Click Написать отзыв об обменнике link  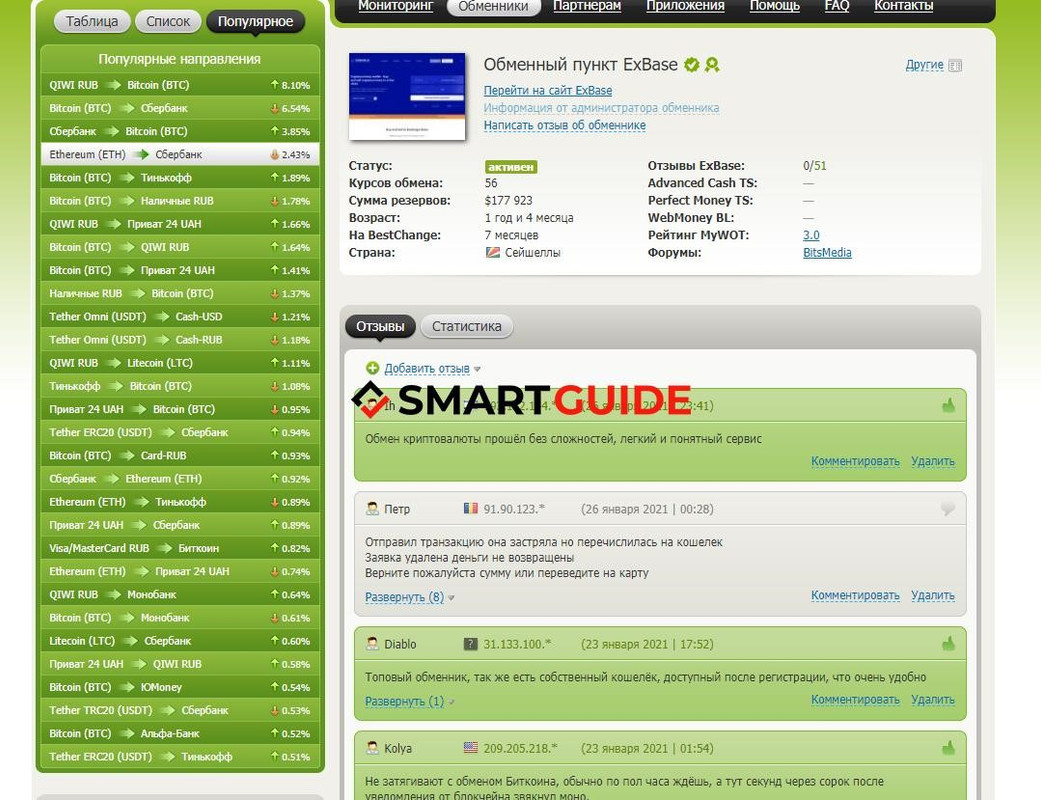click(564, 125)
